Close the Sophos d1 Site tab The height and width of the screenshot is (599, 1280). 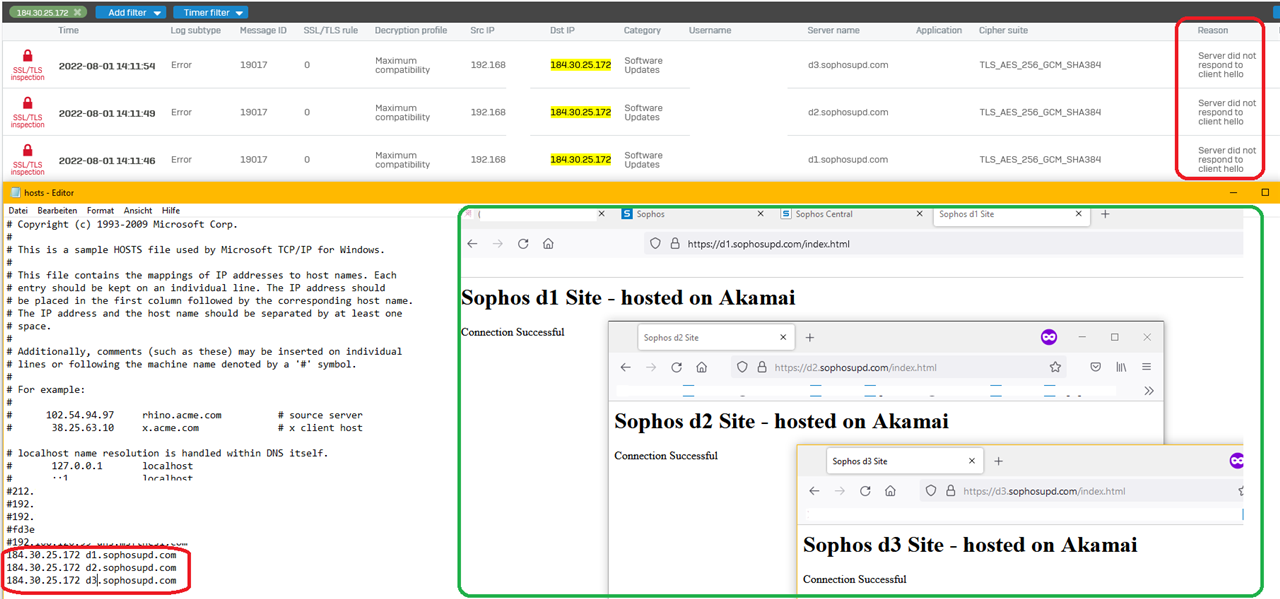[x=1079, y=214]
